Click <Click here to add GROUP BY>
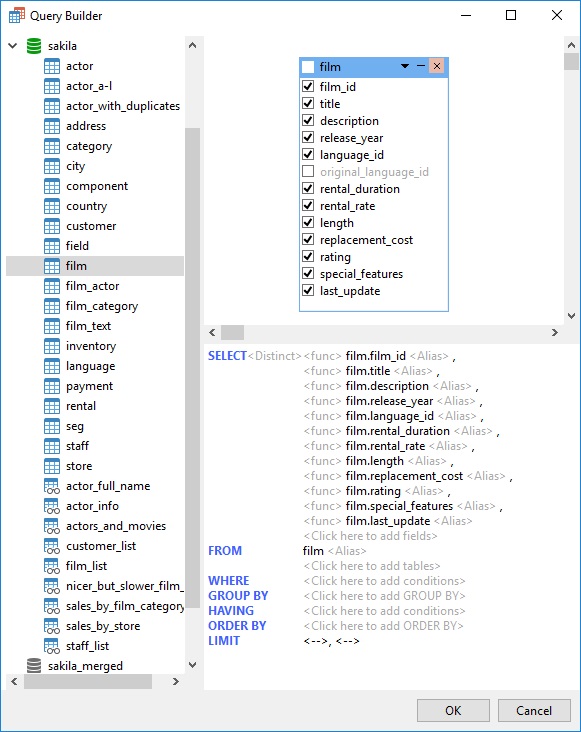Image resolution: width=581 pixels, height=732 pixels. click(x=385, y=596)
